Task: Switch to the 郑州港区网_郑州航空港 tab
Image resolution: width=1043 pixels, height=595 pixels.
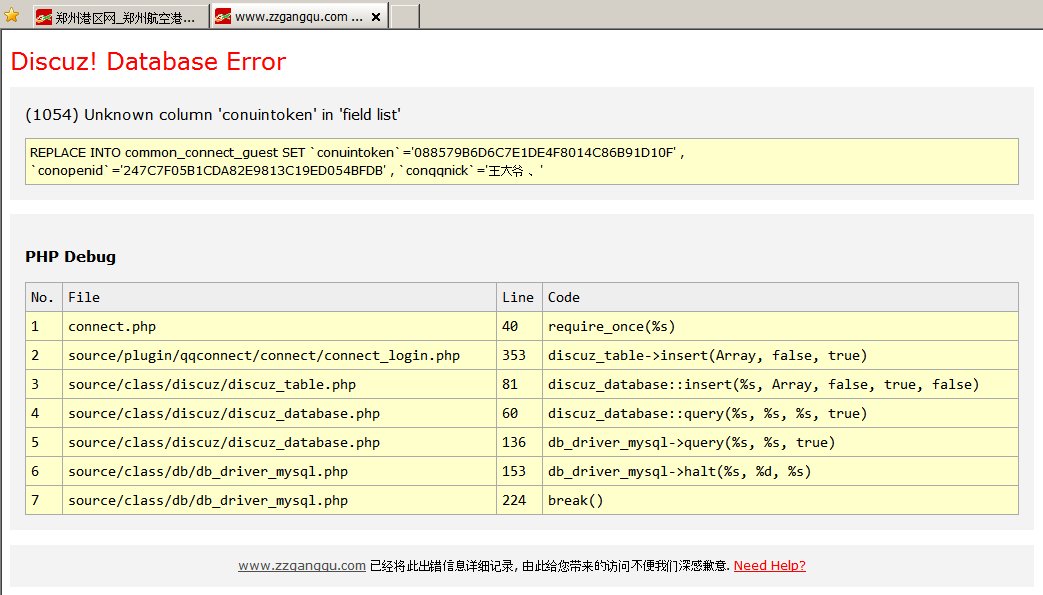Action: (121, 17)
